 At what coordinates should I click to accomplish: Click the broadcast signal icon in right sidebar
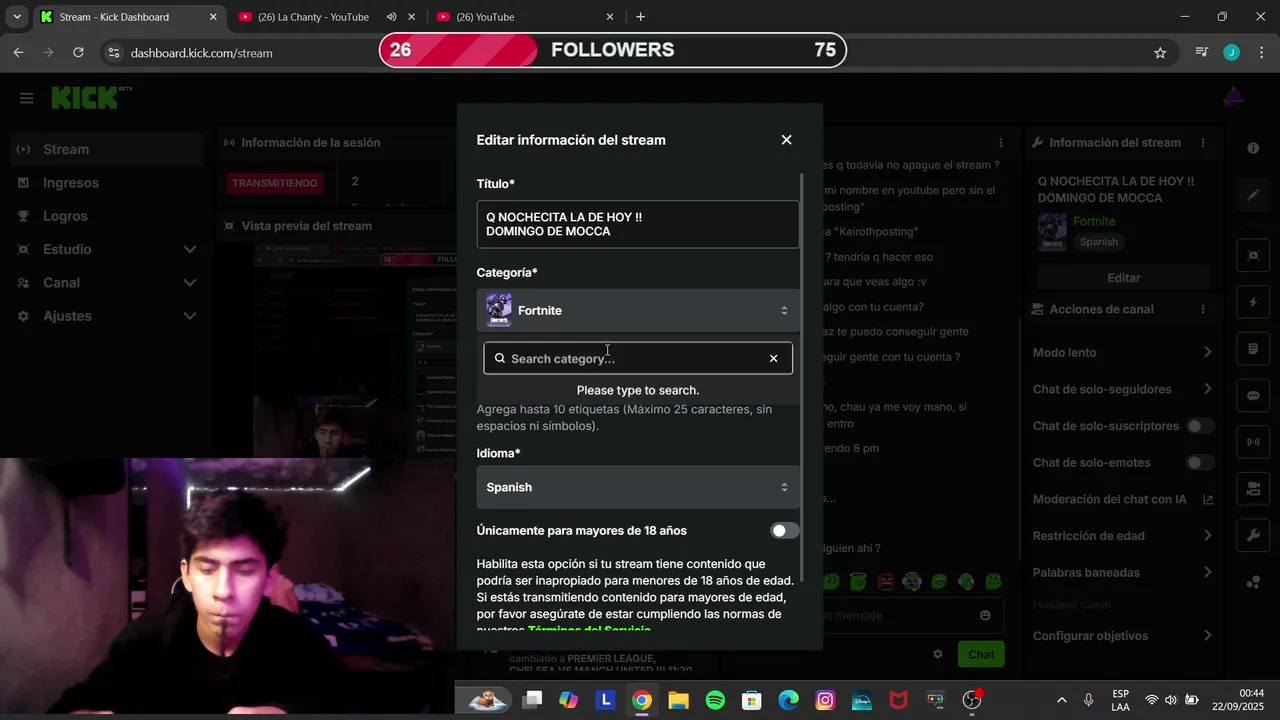click(x=1253, y=441)
